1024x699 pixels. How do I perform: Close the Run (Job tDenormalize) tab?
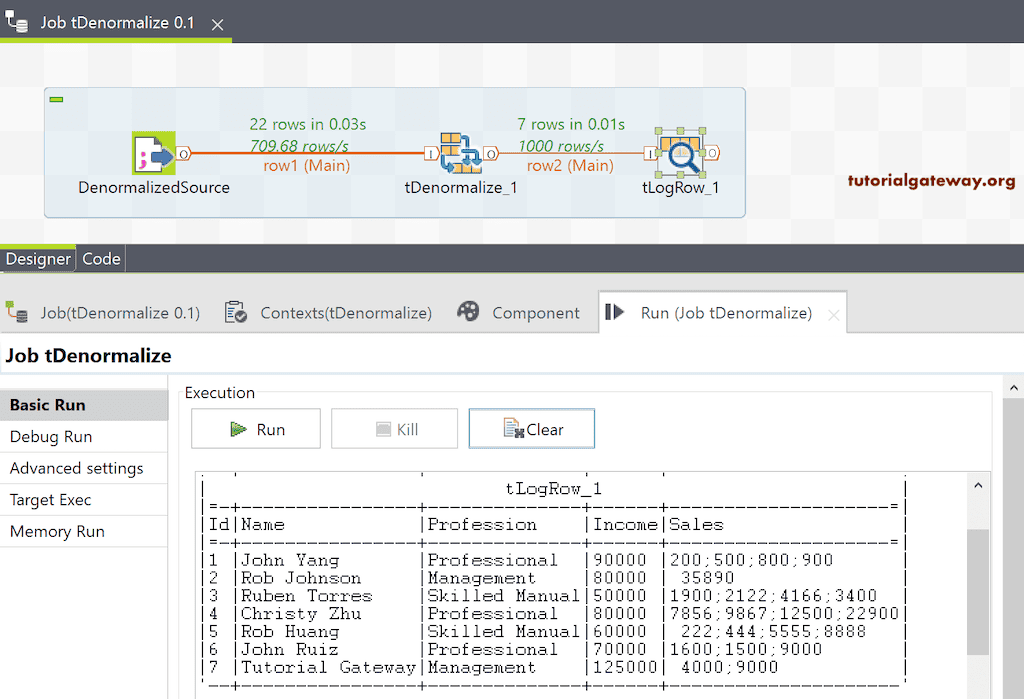coord(833,313)
